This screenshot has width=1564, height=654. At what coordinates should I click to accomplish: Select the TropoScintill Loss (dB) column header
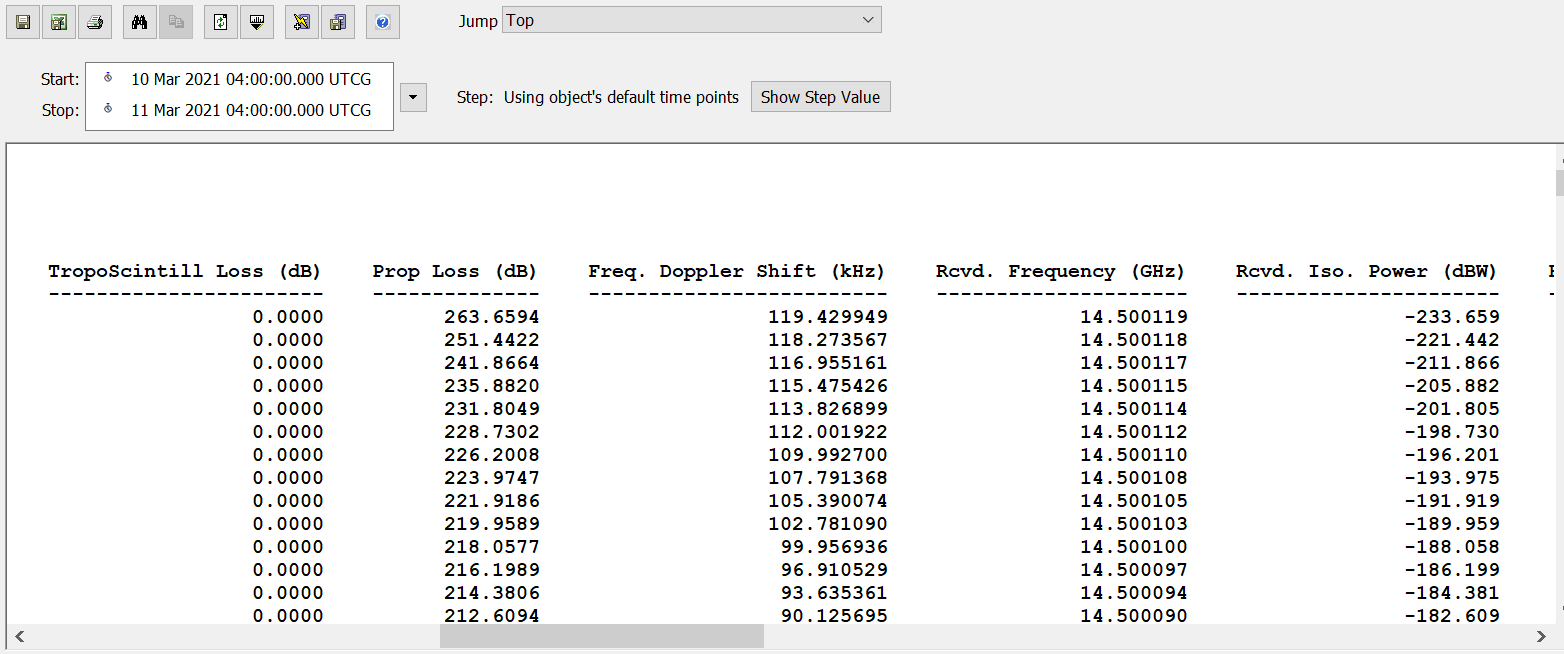tap(185, 271)
